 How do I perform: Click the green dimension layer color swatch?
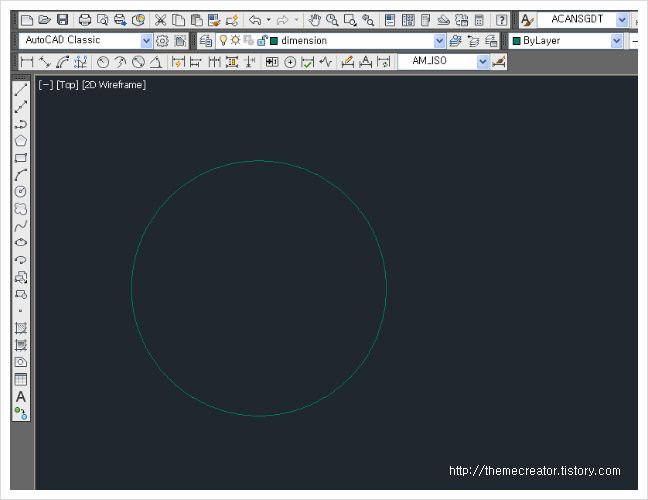[x=274, y=40]
